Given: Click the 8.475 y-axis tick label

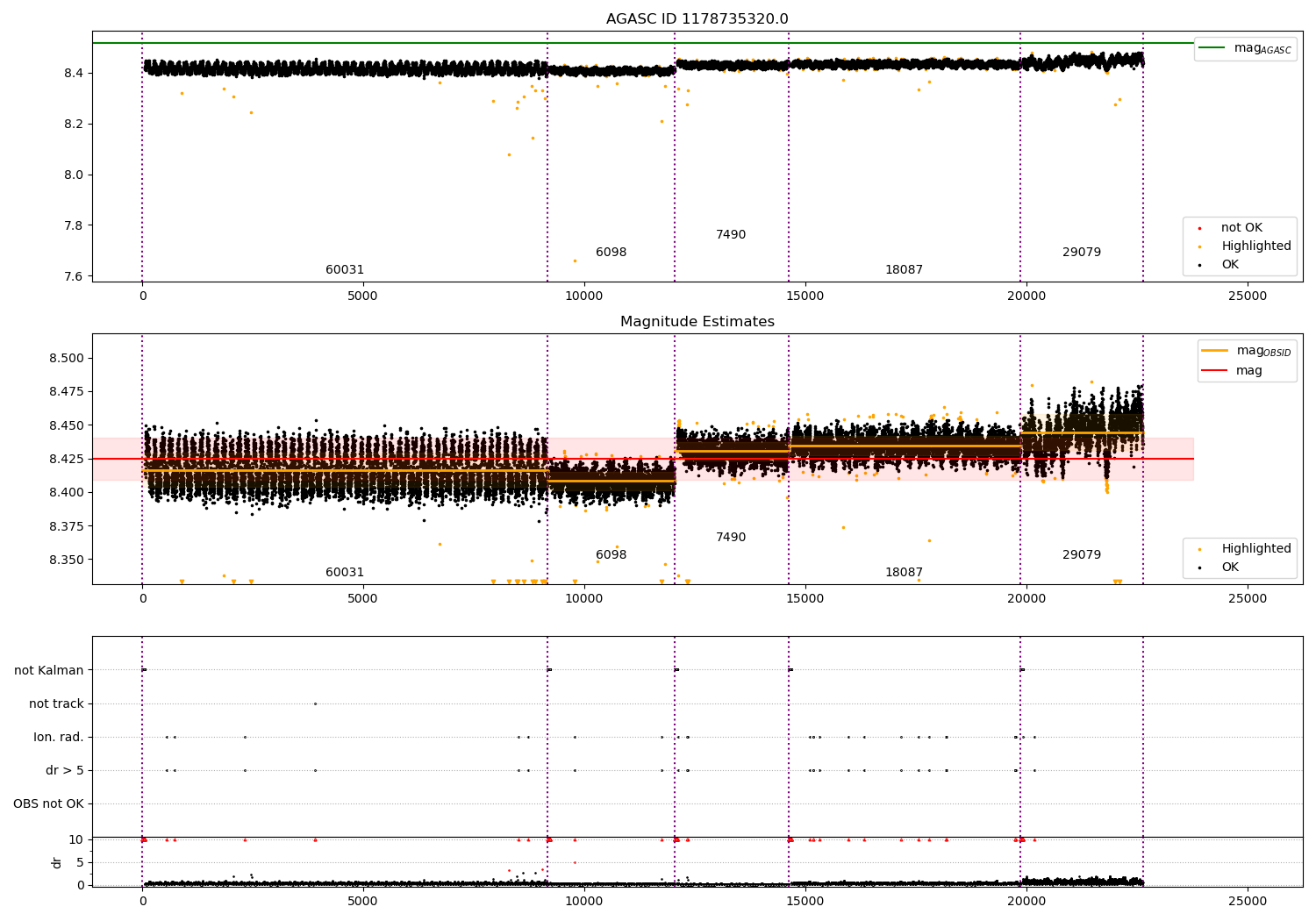Looking at the screenshot, I should pyautogui.click(x=67, y=392).
